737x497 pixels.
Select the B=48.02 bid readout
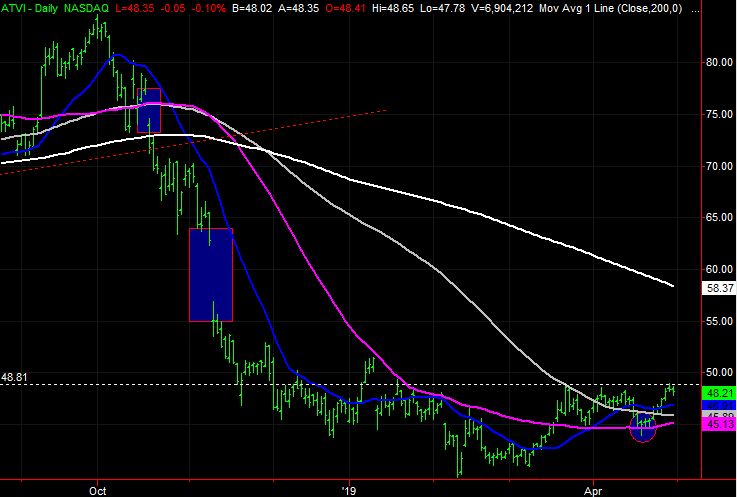tap(252, 8)
